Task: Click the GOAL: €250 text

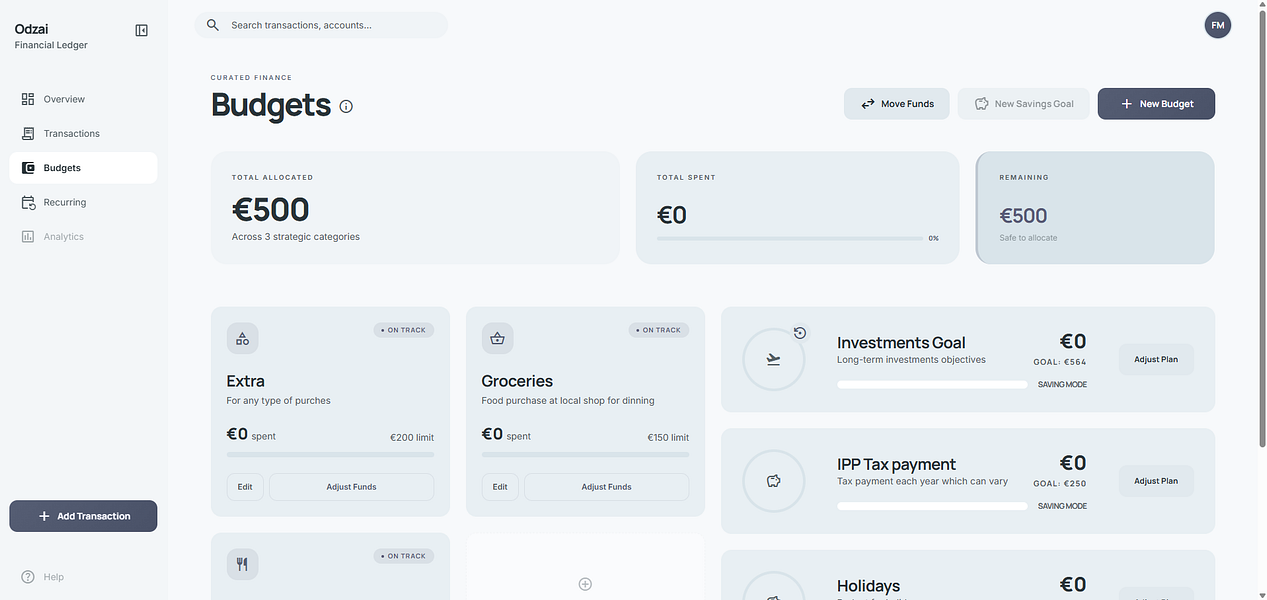Action: pyautogui.click(x=1060, y=484)
